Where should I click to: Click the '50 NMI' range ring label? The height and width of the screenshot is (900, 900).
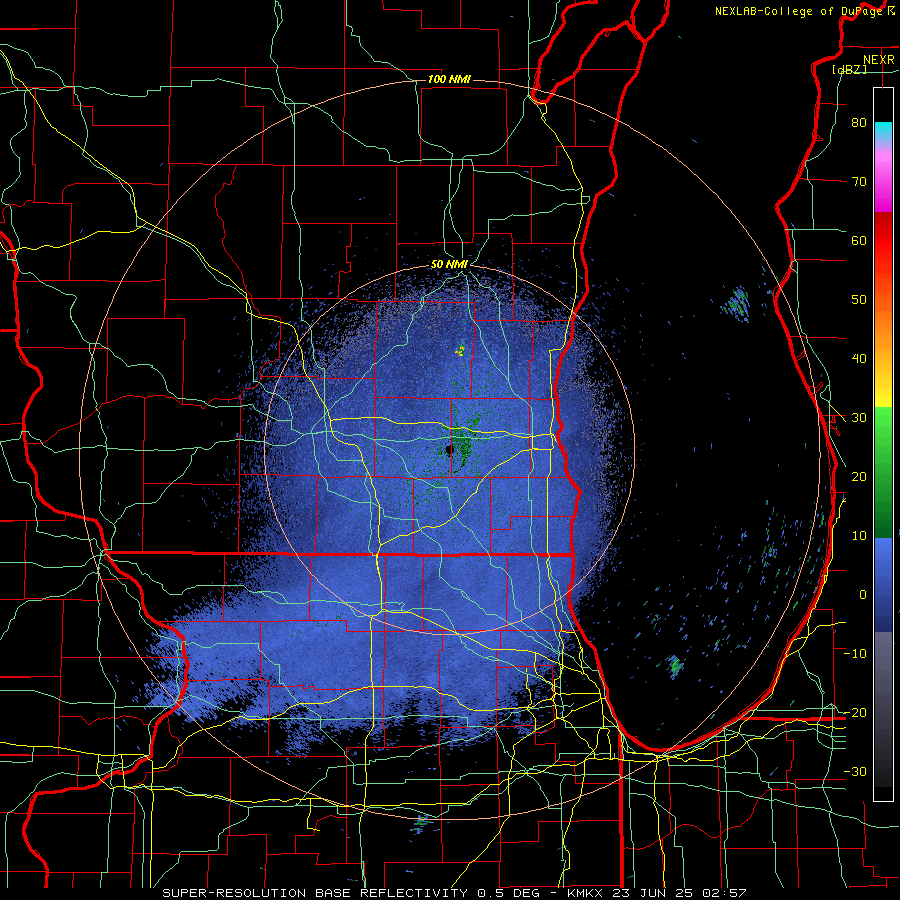(x=449, y=264)
